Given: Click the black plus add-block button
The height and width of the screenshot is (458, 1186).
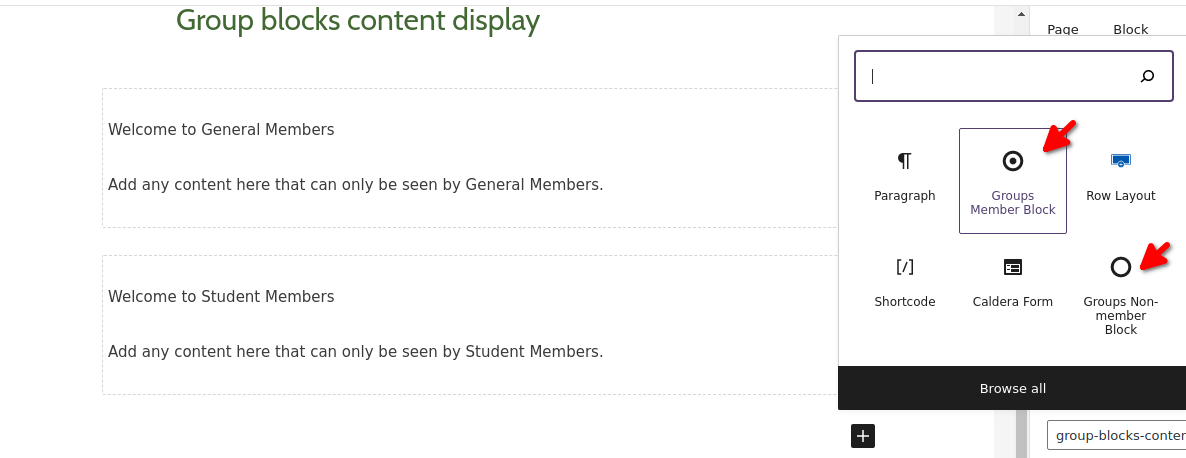Looking at the screenshot, I should tap(863, 436).
